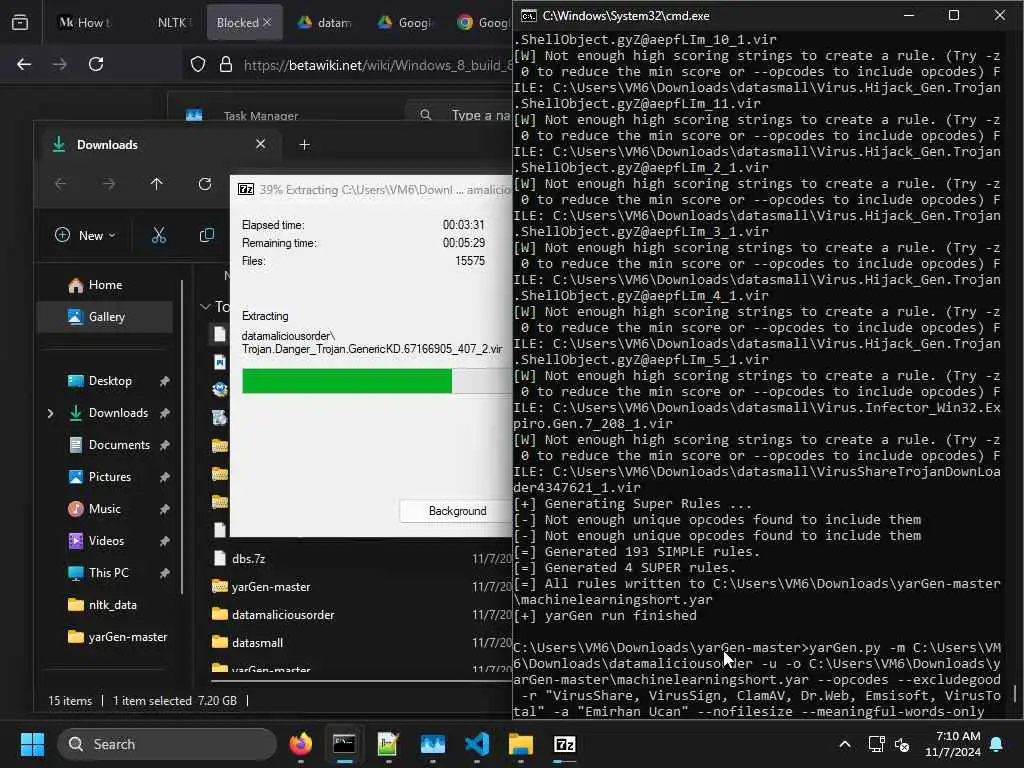The width and height of the screenshot is (1024, 768).
Task: Open yarGen-master in the navigation pane
Action: pyautogui.click(x=127, y=637)
